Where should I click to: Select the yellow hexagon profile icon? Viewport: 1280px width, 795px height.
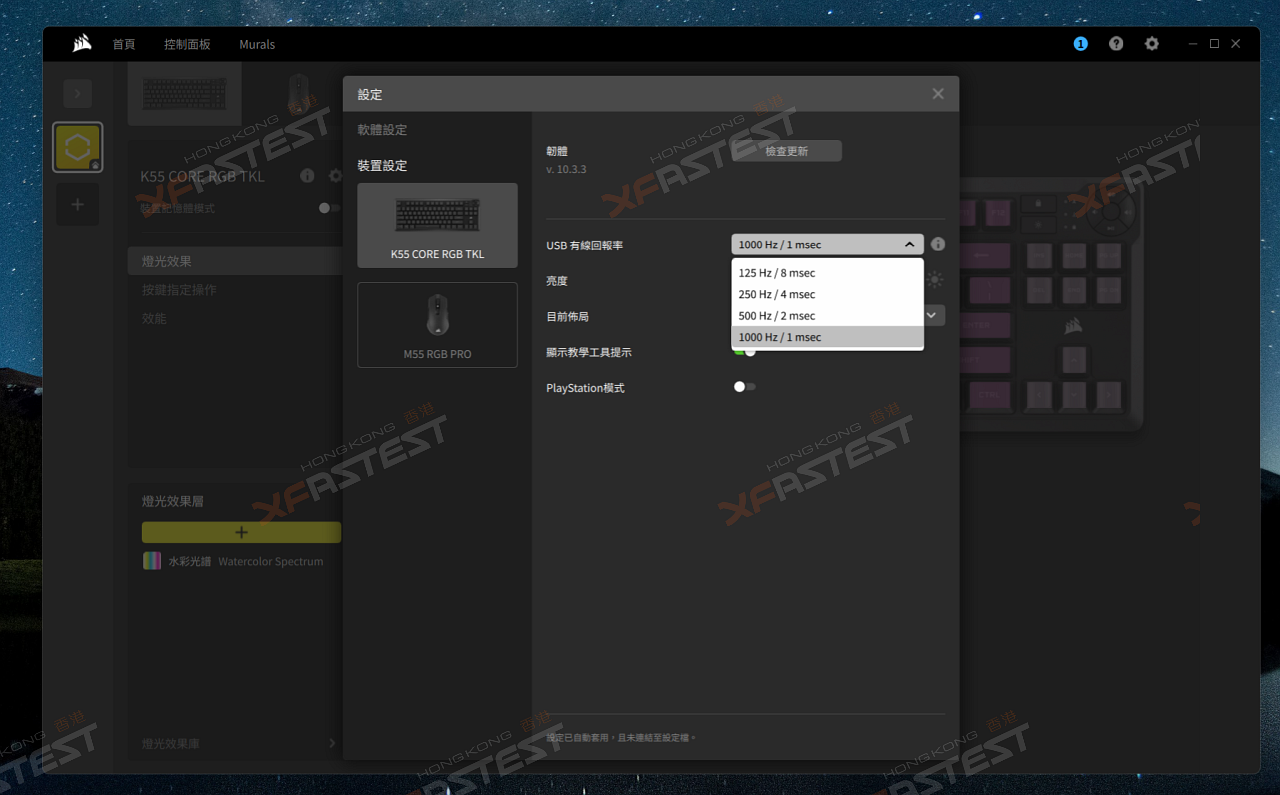tap(78, 148)
